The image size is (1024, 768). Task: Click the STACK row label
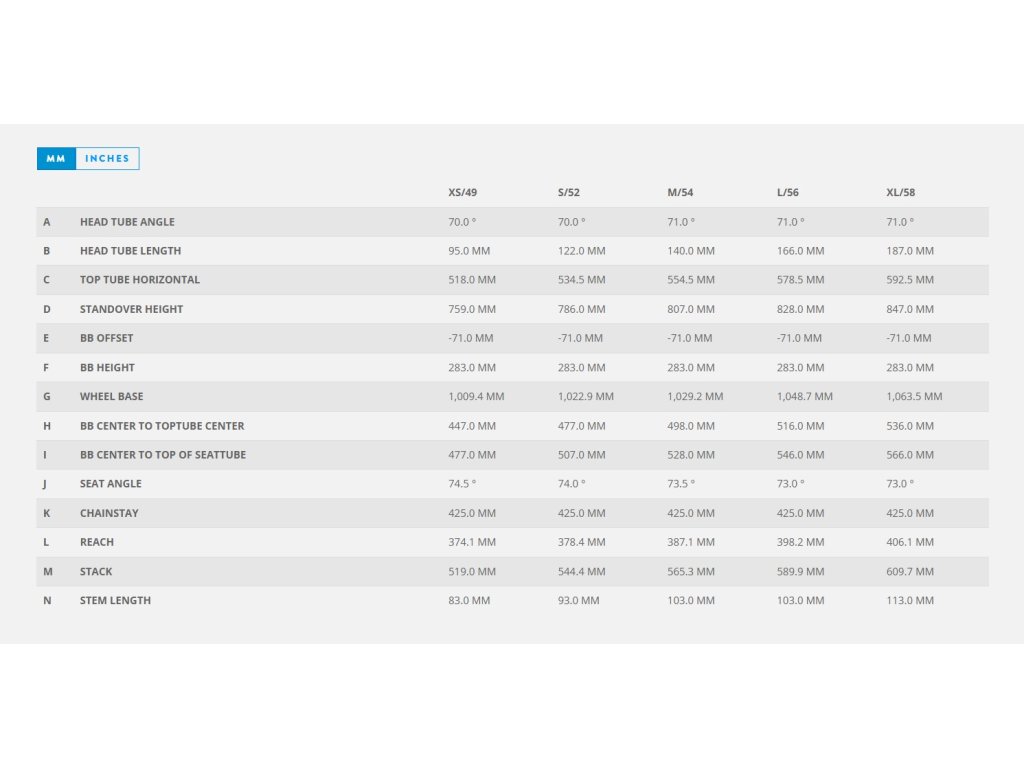point(96,571)
